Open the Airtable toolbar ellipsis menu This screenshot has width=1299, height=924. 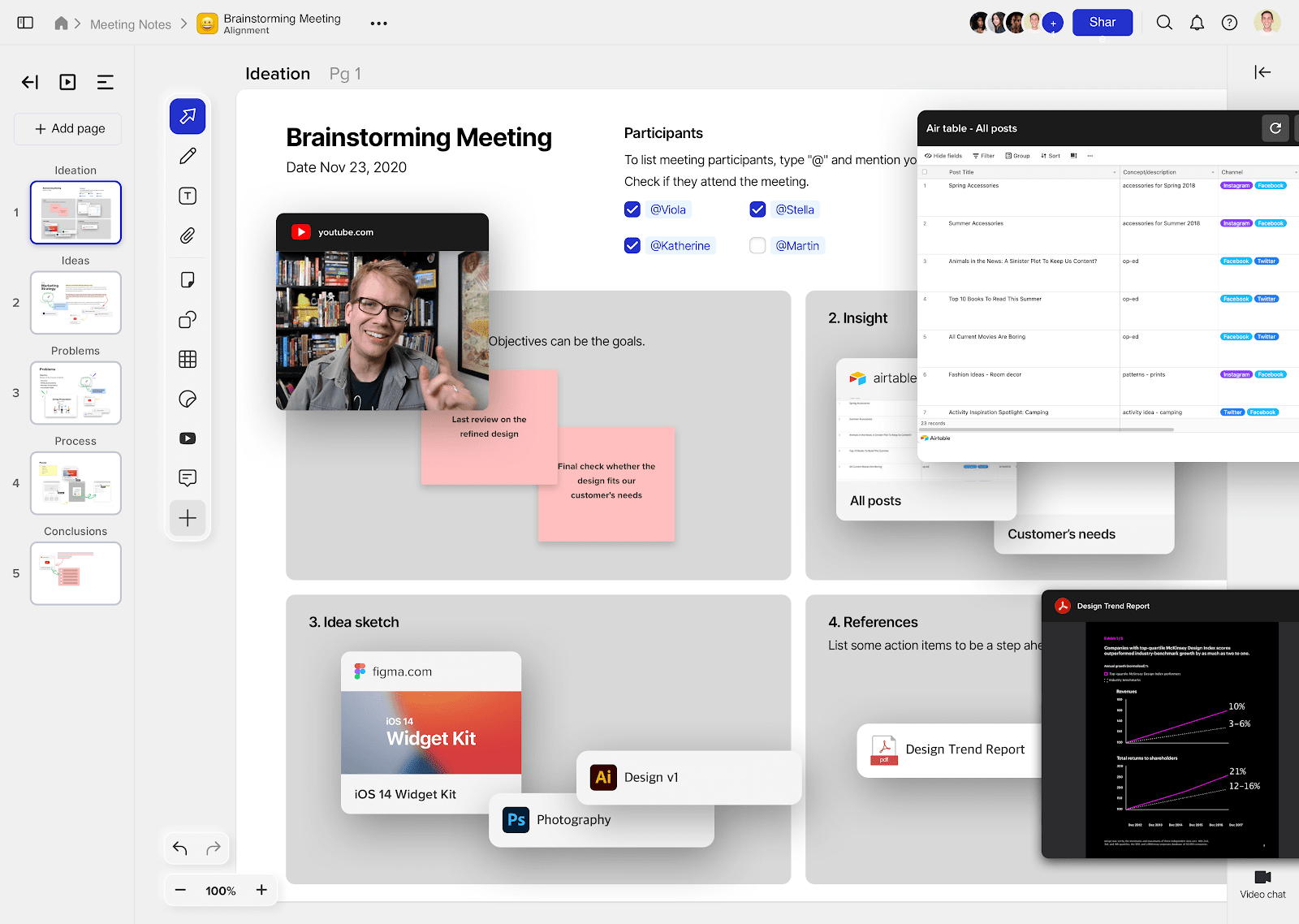1090,156
